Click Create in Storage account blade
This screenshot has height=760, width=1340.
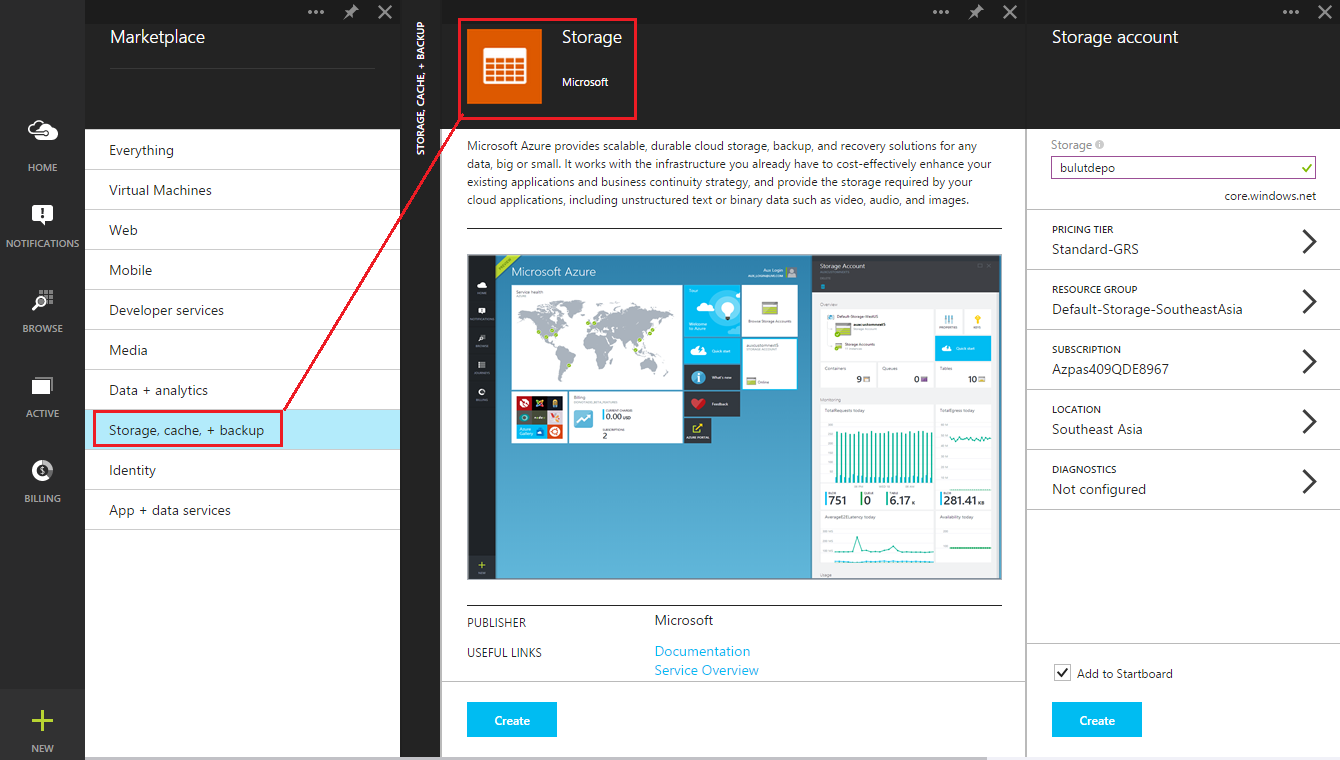(1097, 720)
